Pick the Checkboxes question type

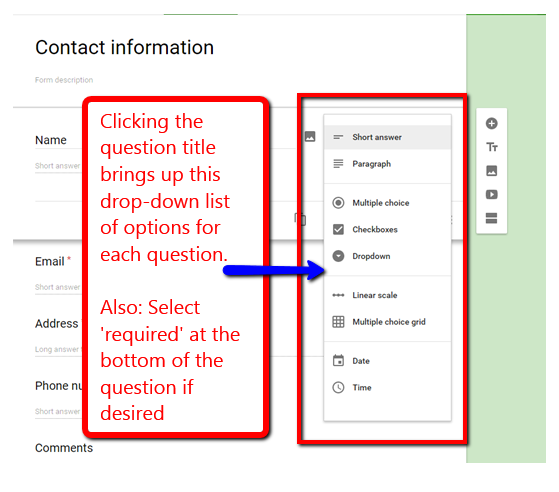tap(387, 230)
